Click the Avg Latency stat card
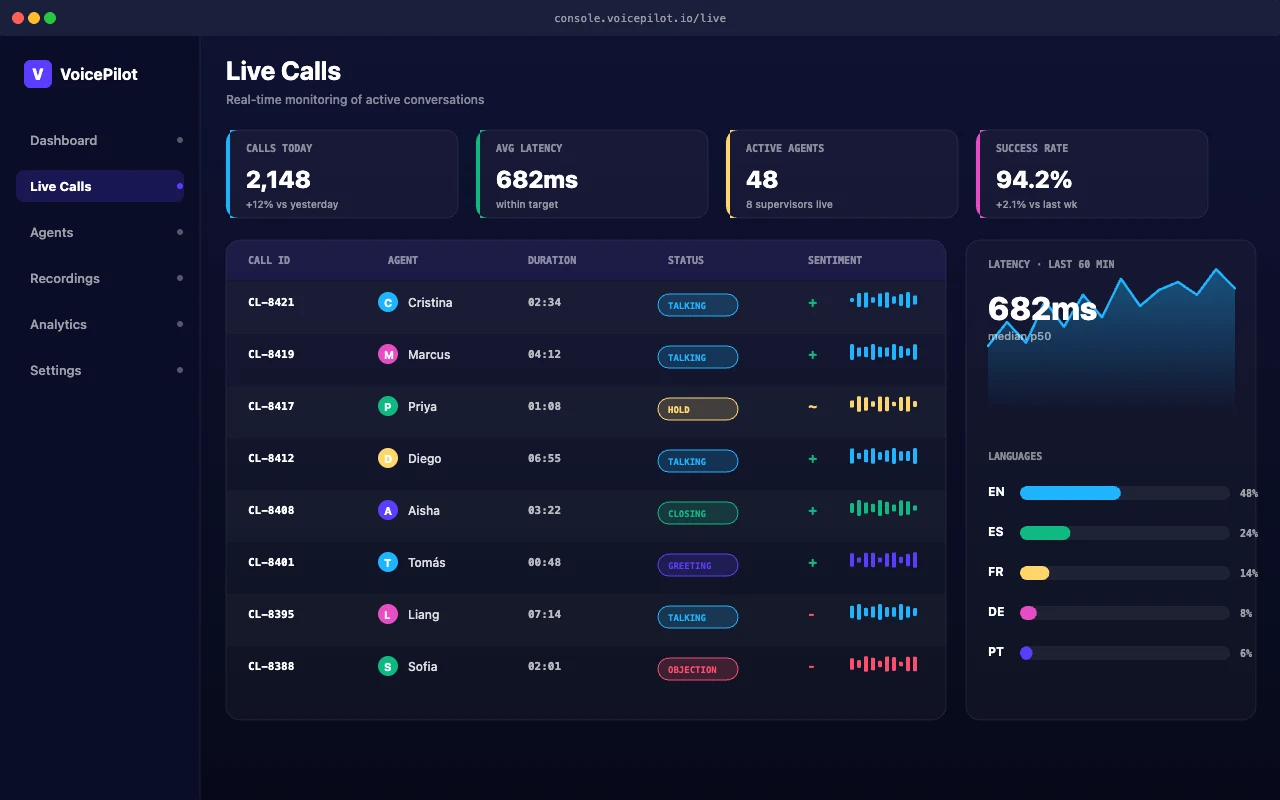The width and height of the screenshot is (1280, 800). pyautogui.click(x=592, y=174)
